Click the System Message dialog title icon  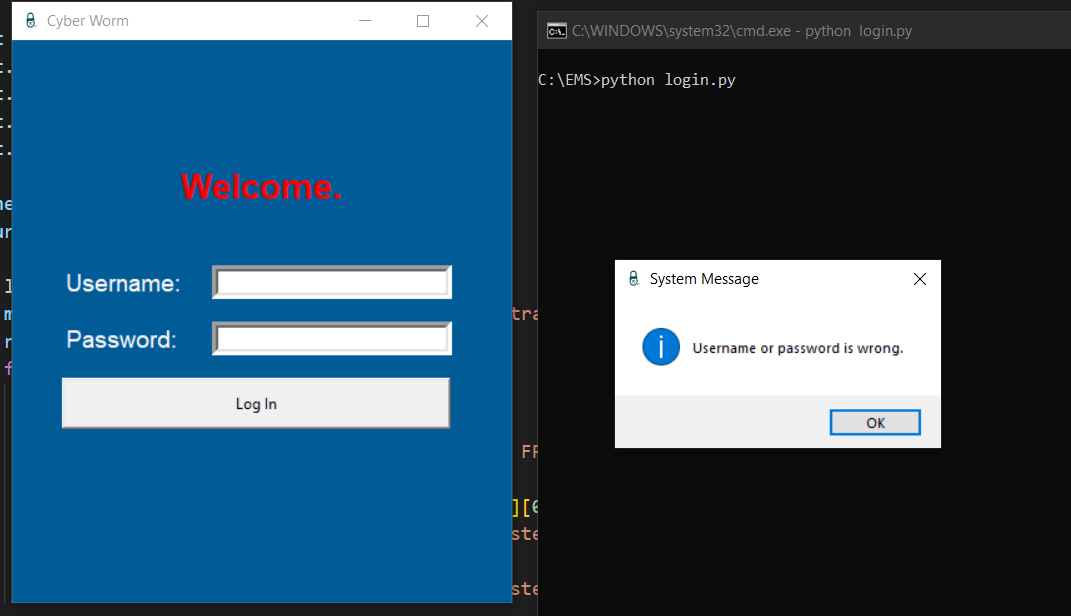coord(633,279)
